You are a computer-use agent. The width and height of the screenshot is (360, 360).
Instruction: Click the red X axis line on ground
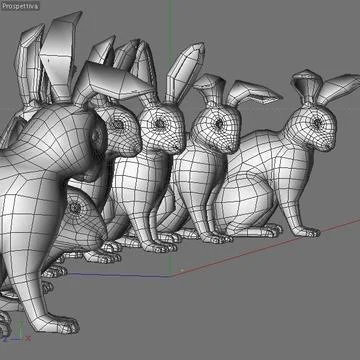coord(267,247)
